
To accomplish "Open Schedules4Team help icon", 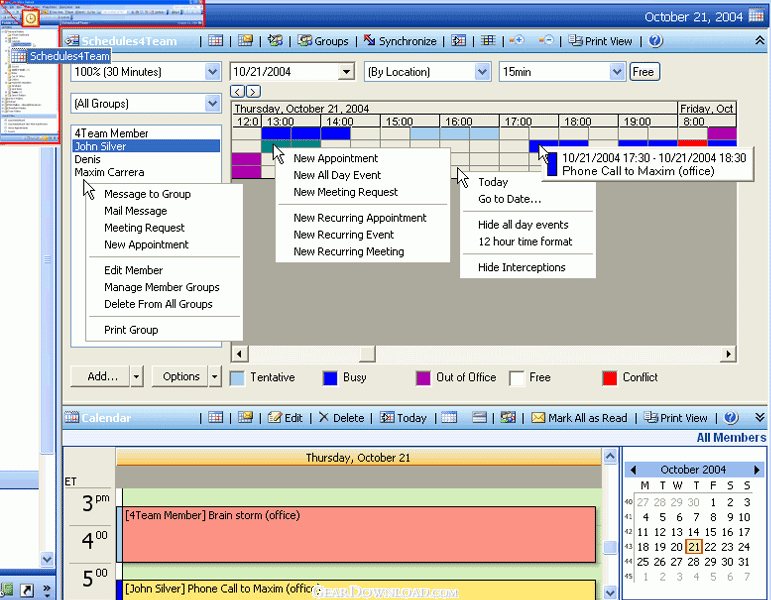I will click(x=656, y=41).
